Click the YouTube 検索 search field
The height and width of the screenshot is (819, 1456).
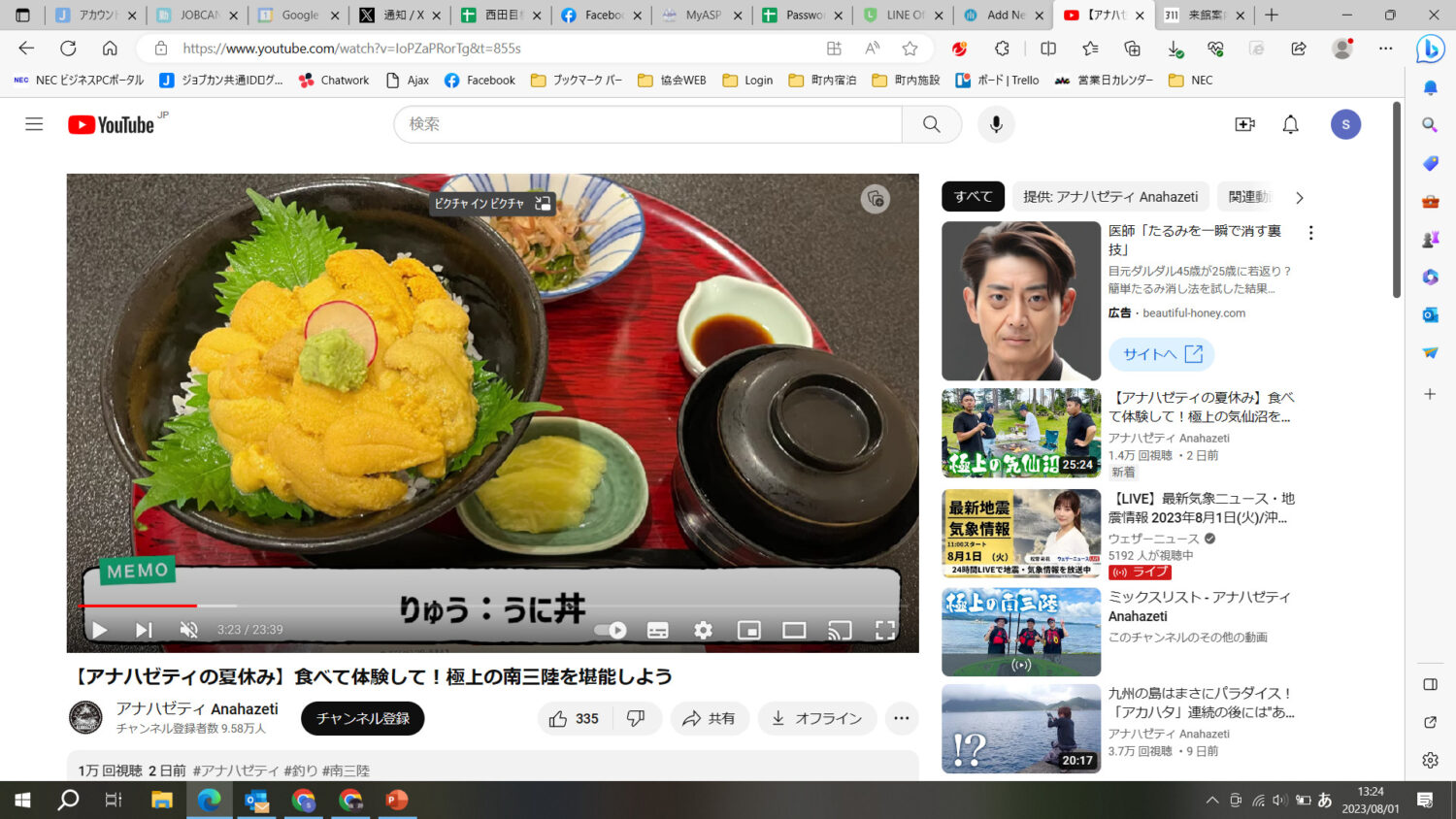coord(647,124)
